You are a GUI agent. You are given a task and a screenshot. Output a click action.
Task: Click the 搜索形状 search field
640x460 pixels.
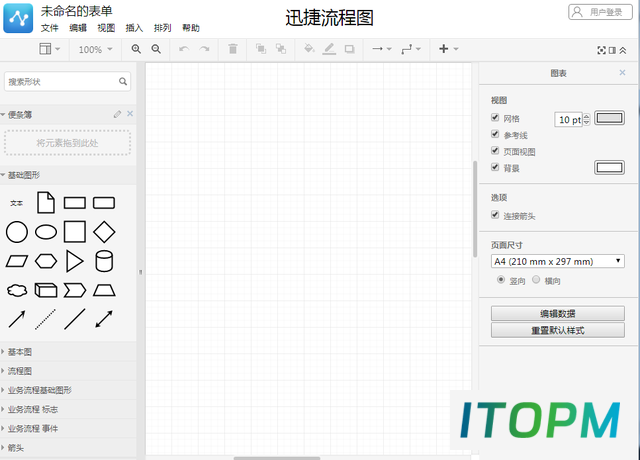click(x=67, y=82)
